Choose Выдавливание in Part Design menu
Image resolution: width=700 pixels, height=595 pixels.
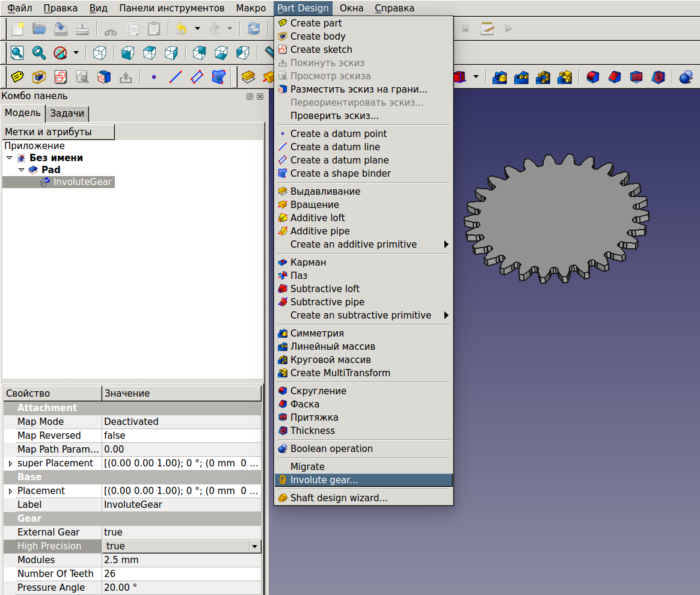pos(363,191)
